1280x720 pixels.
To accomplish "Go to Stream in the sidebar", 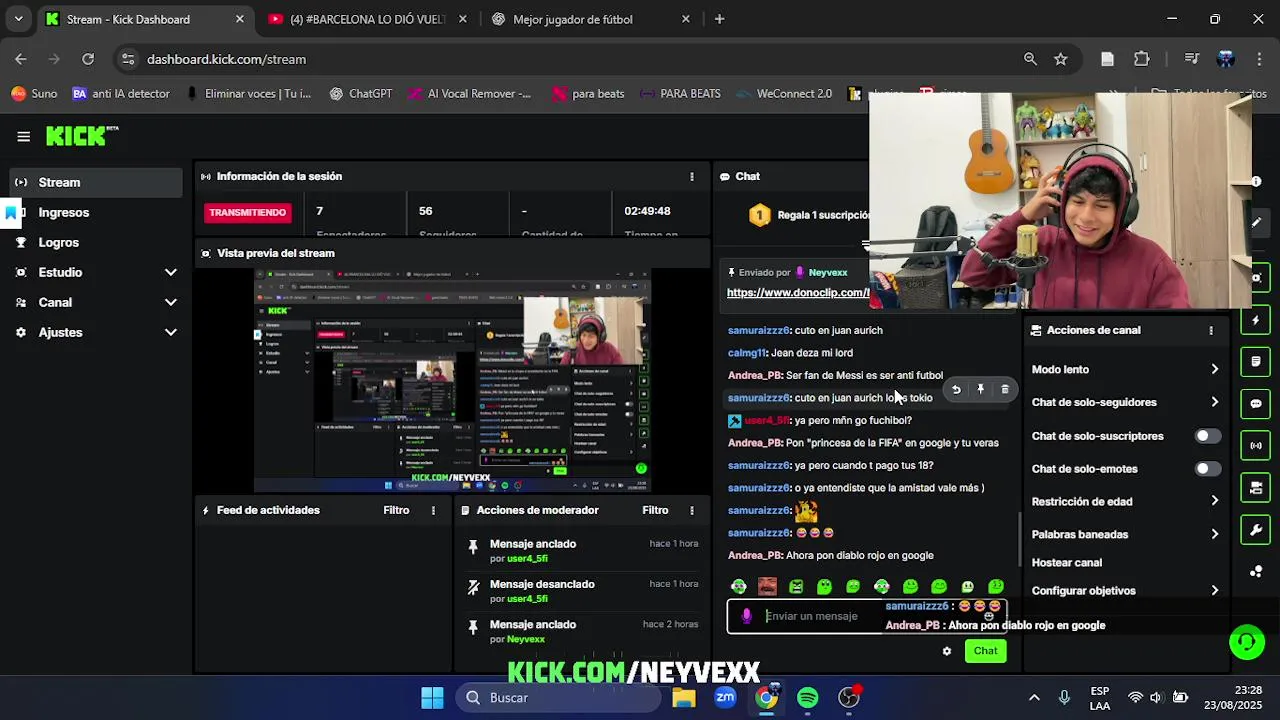I will [96, 182].
